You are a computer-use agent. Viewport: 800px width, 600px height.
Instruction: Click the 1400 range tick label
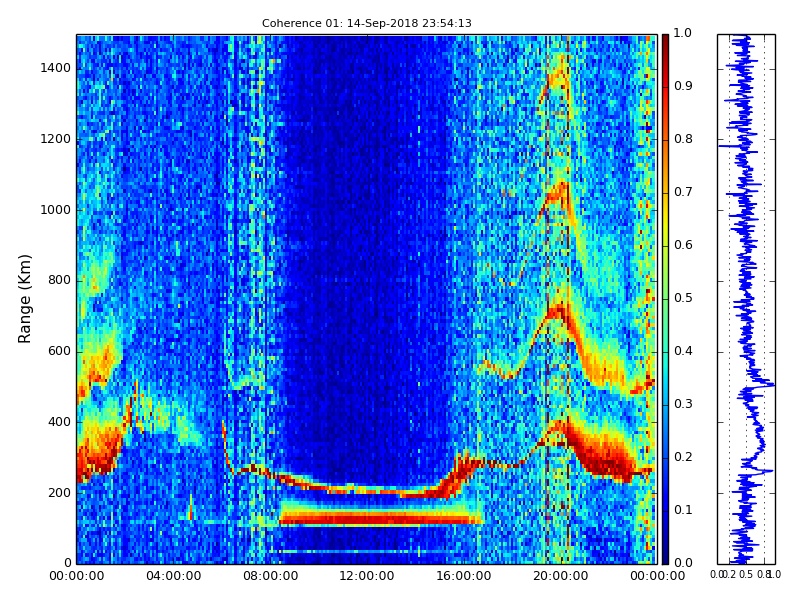coord(56,68)
